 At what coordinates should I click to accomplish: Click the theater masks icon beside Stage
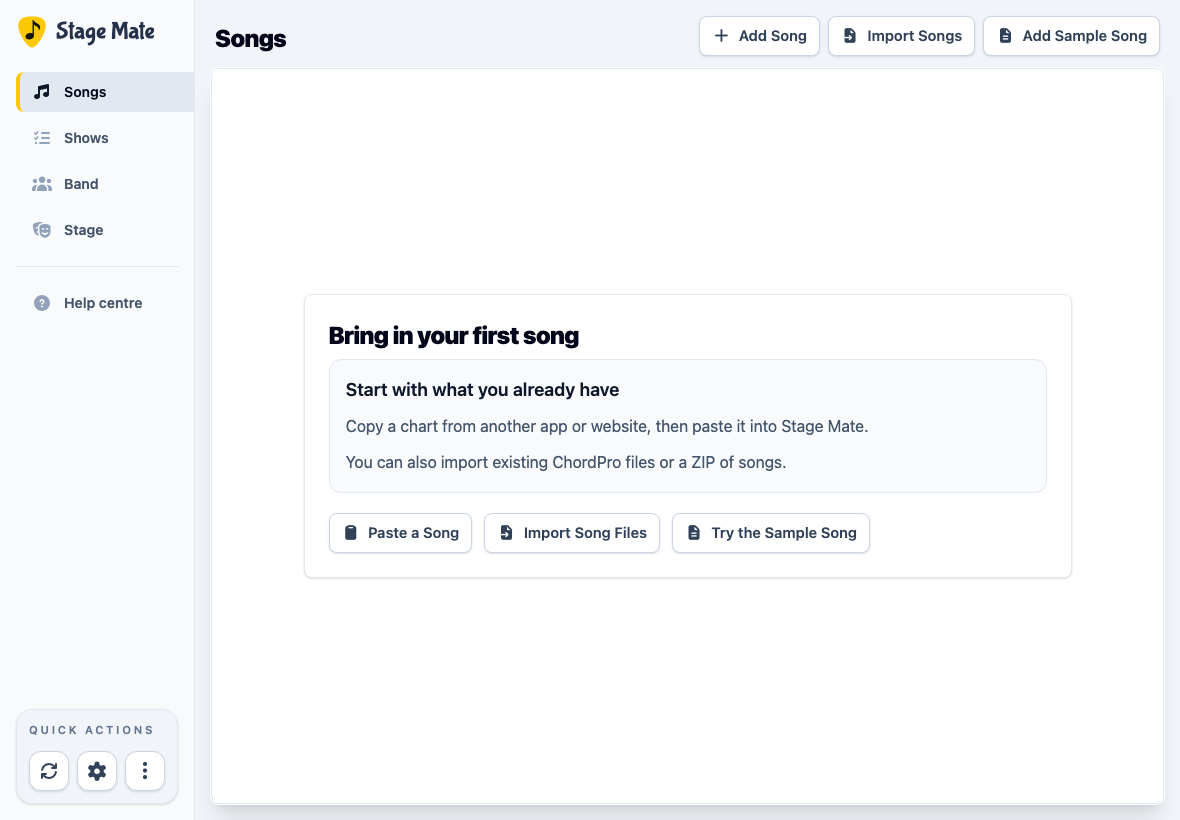click(x=42, y=229)
